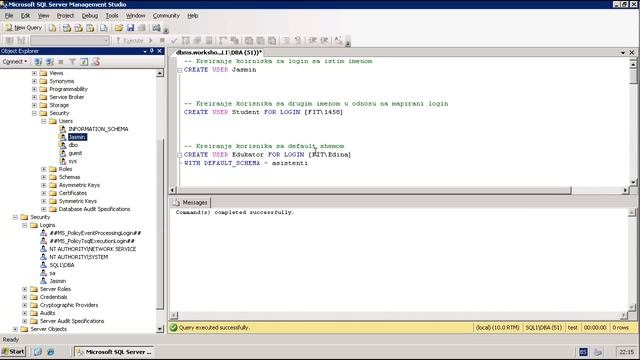Click the Open File folder icon

tap(119, 28)
